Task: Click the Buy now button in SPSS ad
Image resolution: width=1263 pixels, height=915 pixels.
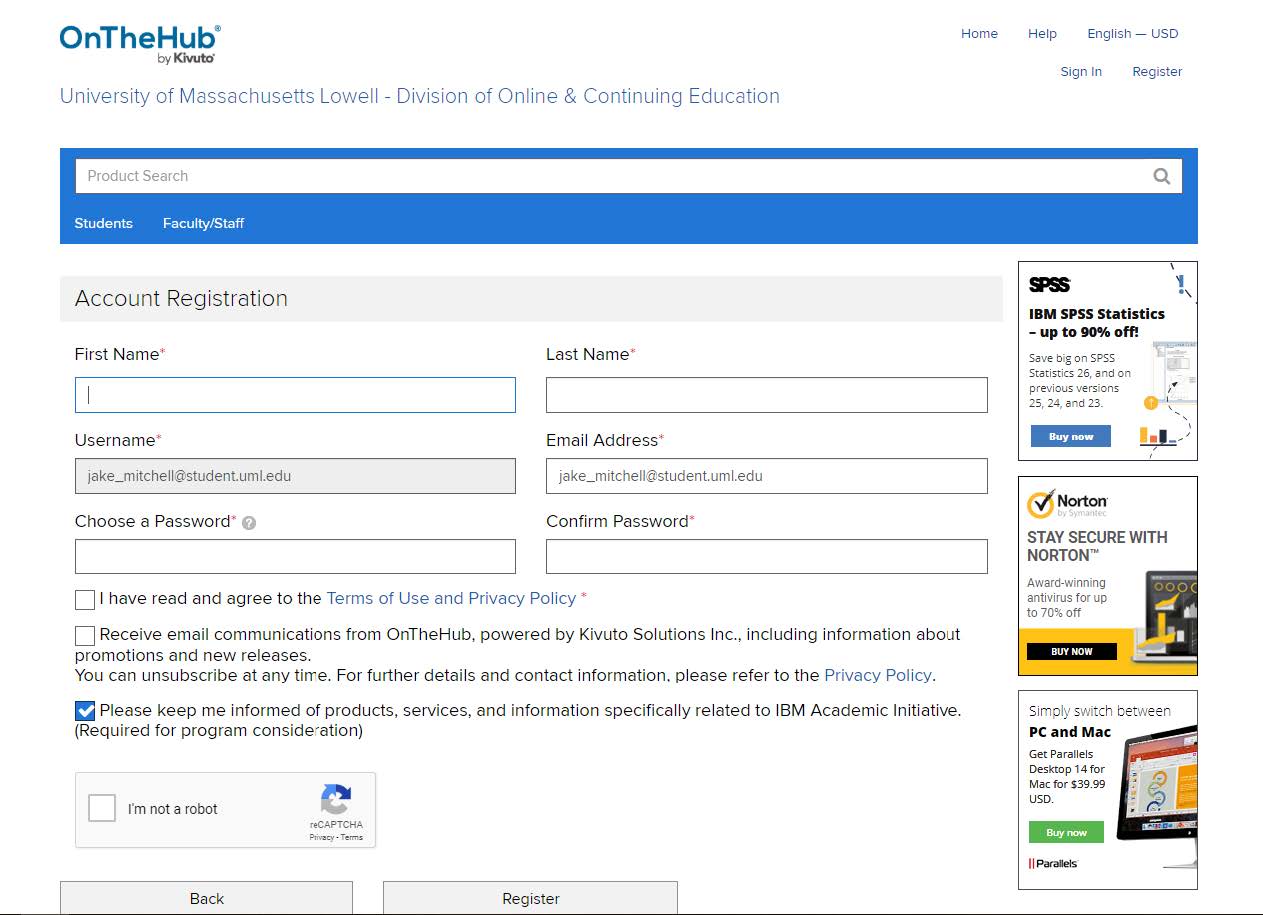Action: (1070, 437)
